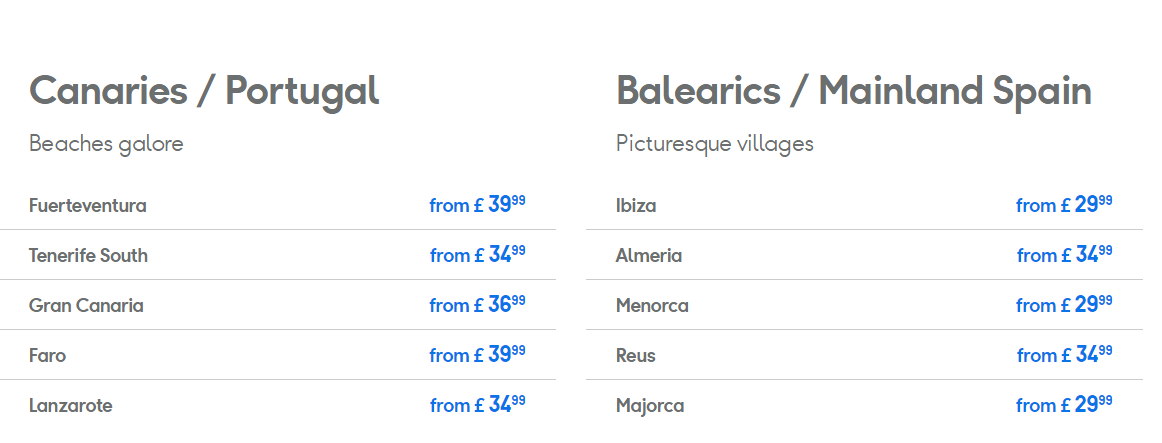This screenshot has height=443, width=1162.
Task: Click the Gran Canaria destination row
Action: pos(86,306)
